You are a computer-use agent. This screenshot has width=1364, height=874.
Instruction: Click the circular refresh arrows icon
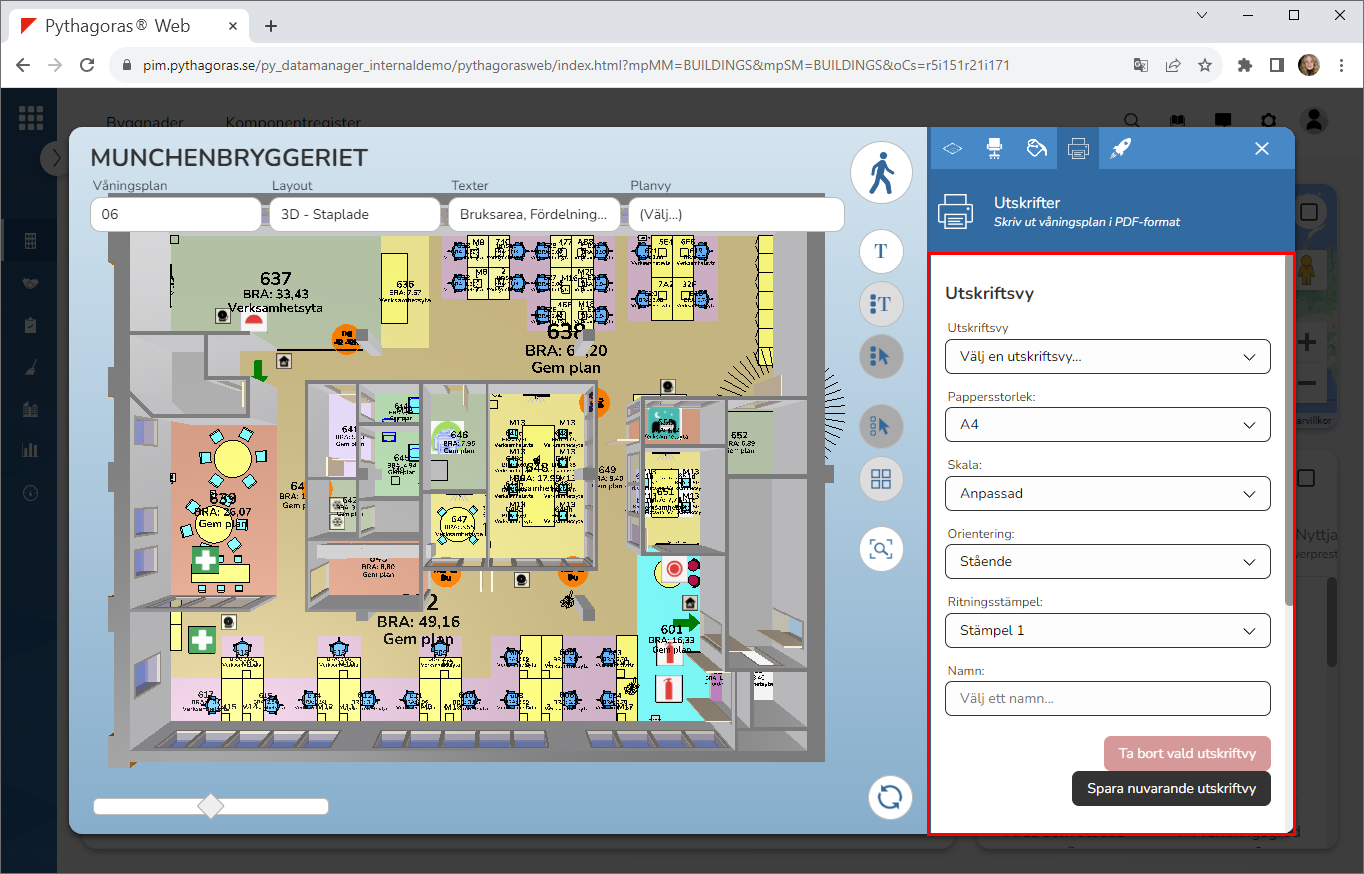click(x=890, y=797)
